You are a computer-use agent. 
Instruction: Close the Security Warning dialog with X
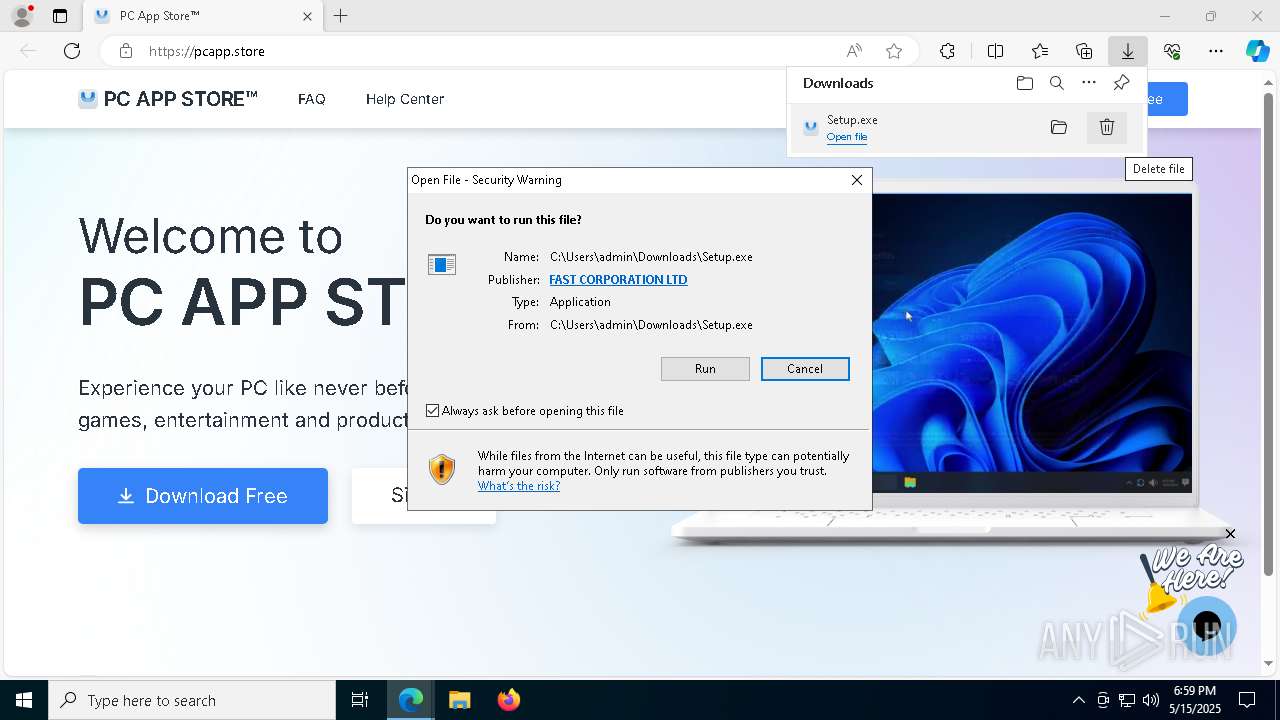[x=857, y=180]
